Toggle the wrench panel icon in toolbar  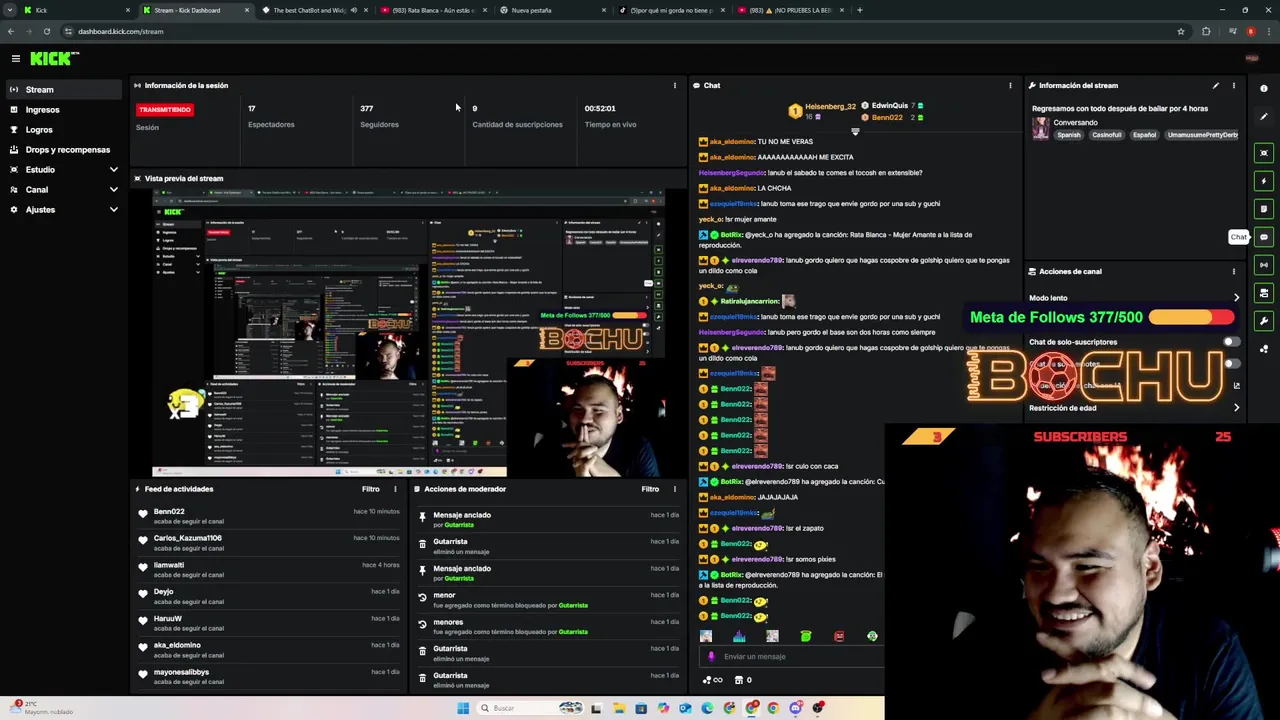tap(1264, 321)
